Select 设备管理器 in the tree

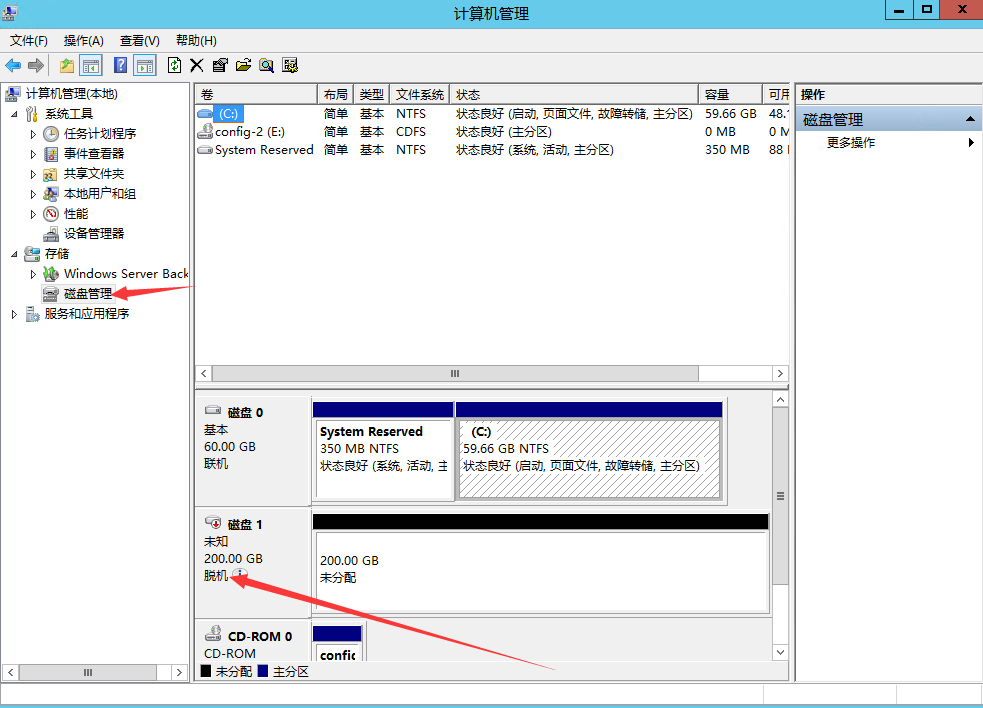94,234
